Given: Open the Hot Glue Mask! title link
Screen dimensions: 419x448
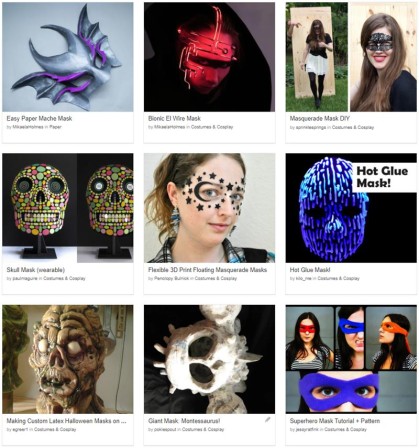Looking at the screenshot, I should 310,270.
